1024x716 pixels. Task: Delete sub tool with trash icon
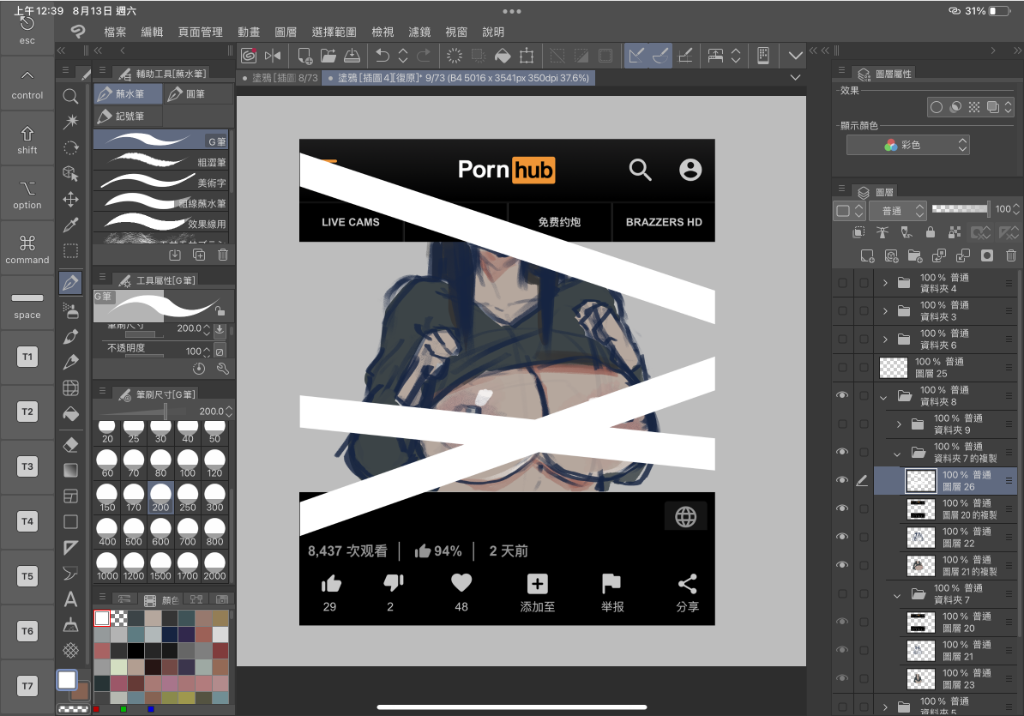223,255
